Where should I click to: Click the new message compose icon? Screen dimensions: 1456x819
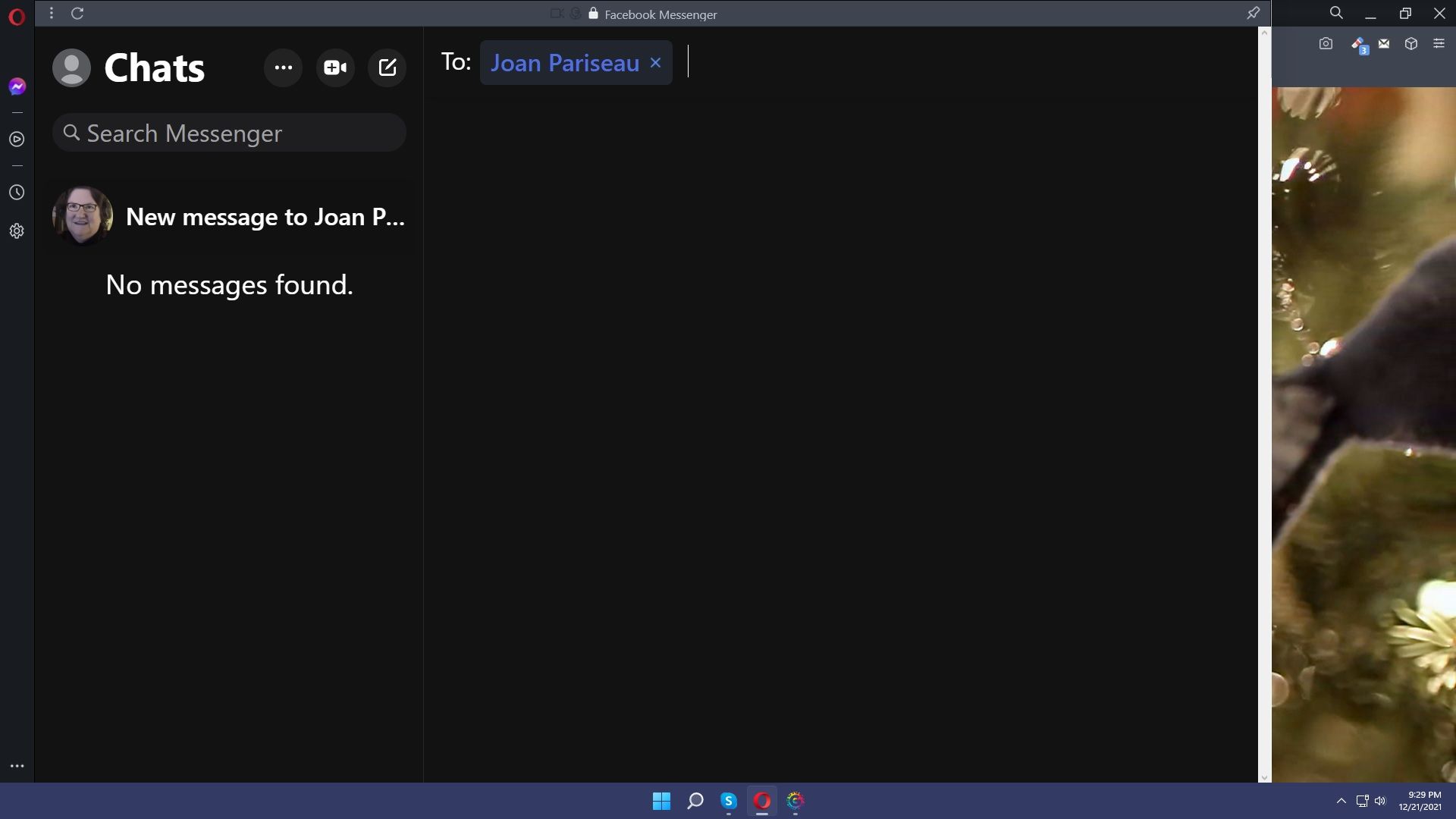click(x=388, y=67)
